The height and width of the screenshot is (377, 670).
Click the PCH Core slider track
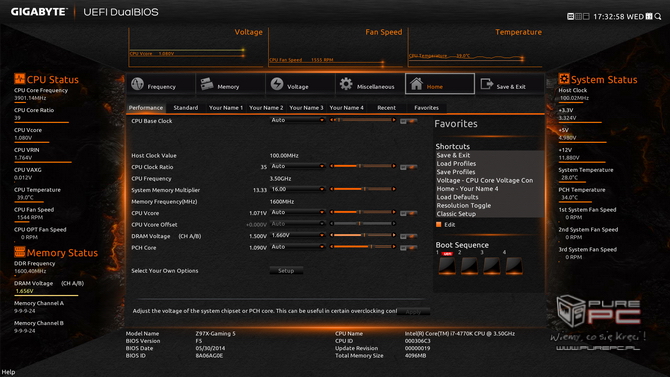click(x=362, y=247)
